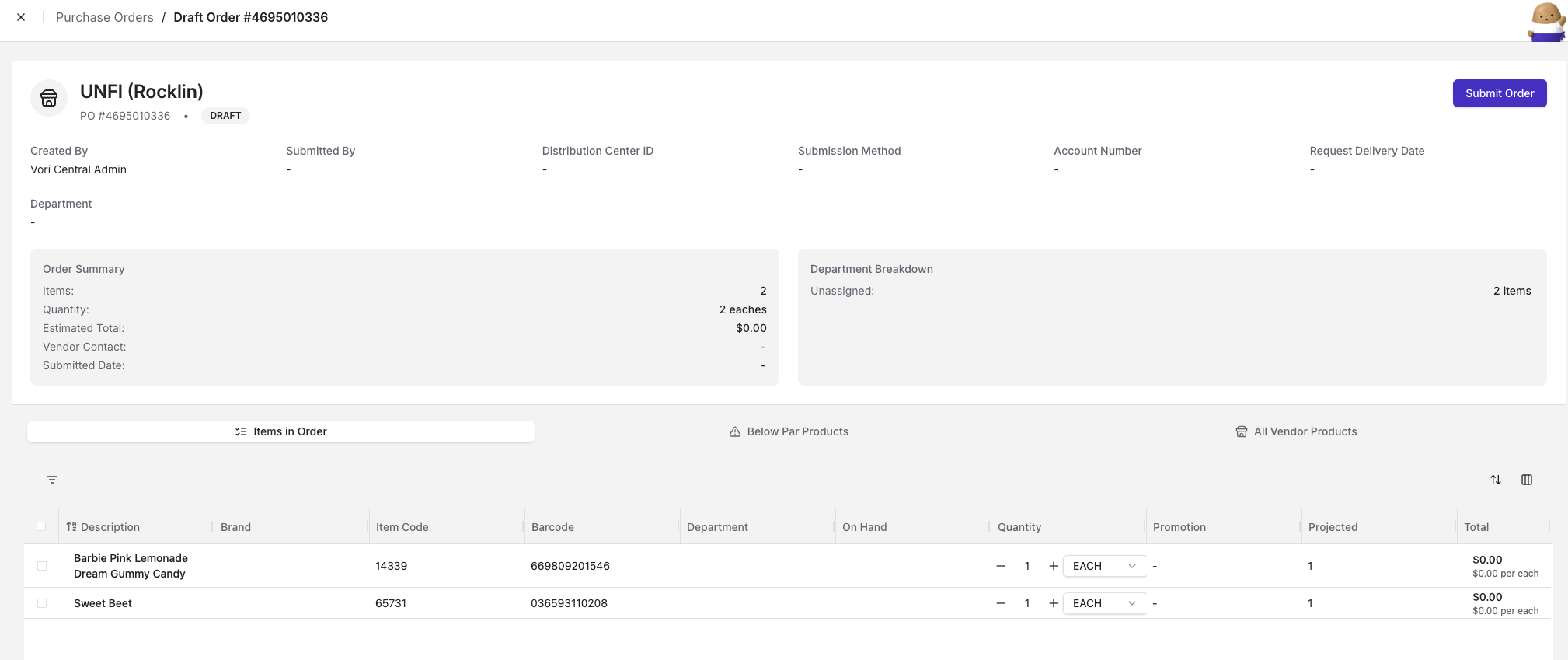Open the sort order arrows icon

(x=1496, y=480)
